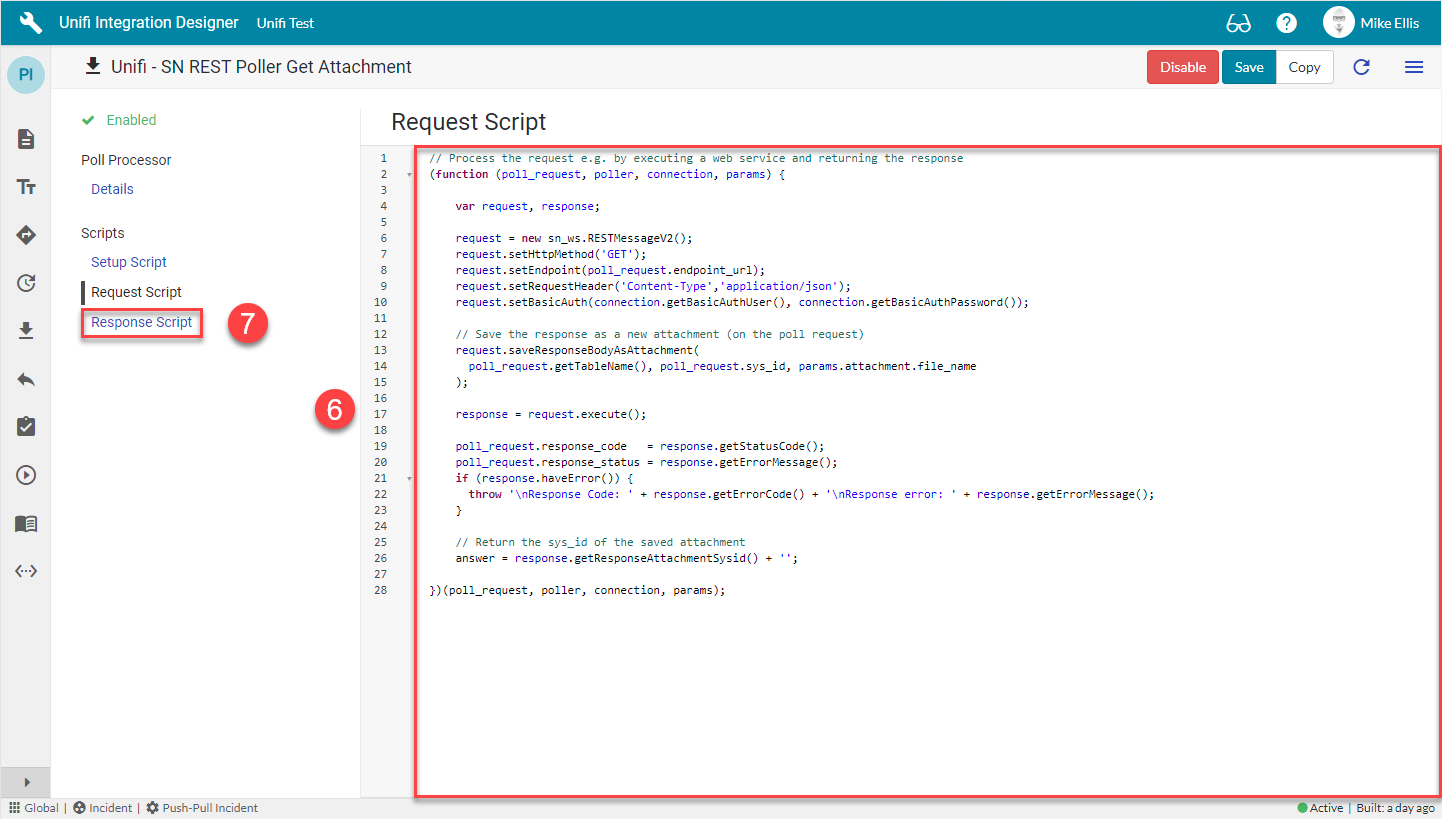The width and height of the screenshot is (1442, 819).
Task: Open help via the question mark icon
Action: (1286, 22)
